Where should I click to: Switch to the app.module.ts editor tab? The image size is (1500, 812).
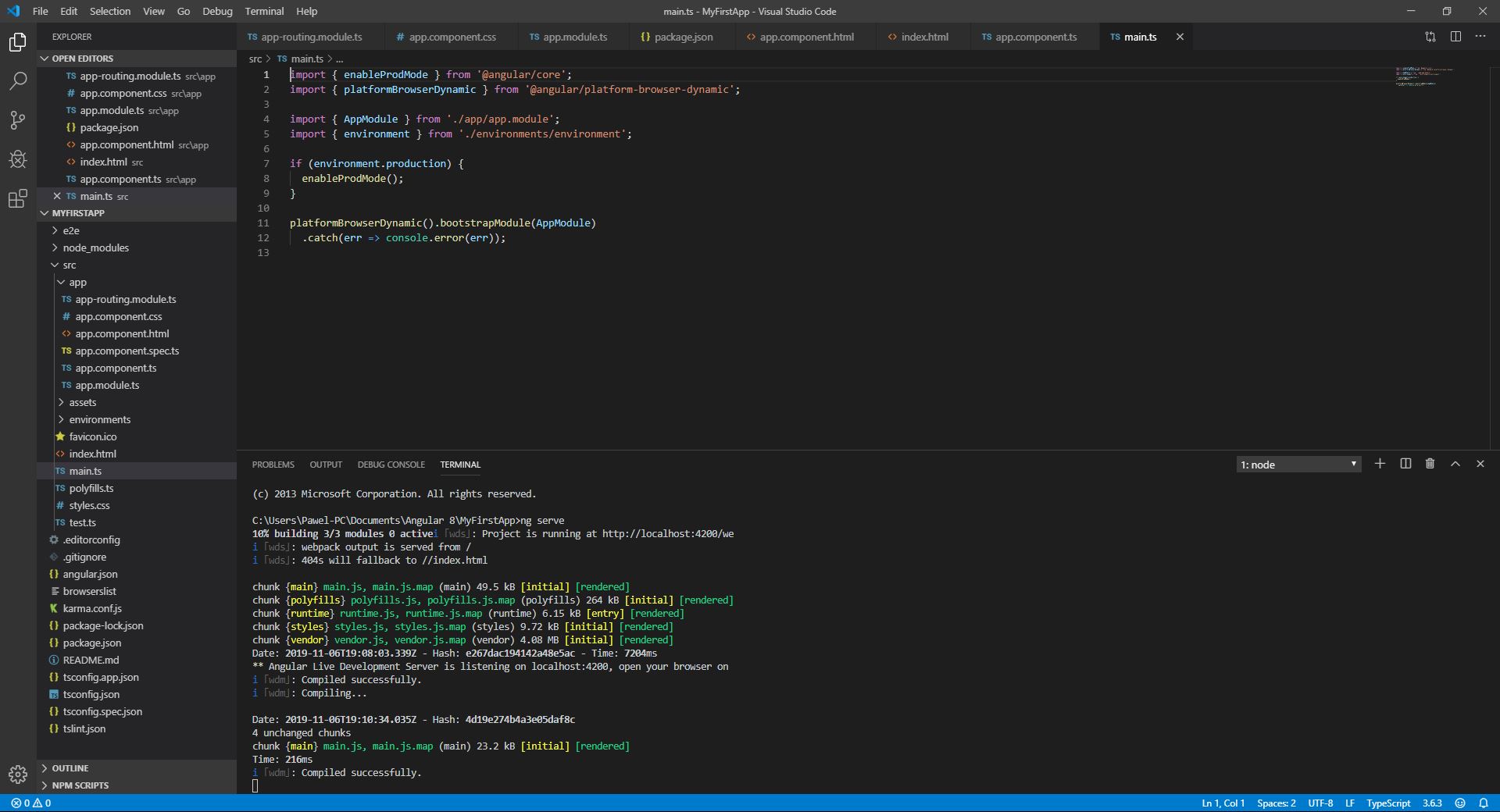pyautogui.click(x=574, y=37)
